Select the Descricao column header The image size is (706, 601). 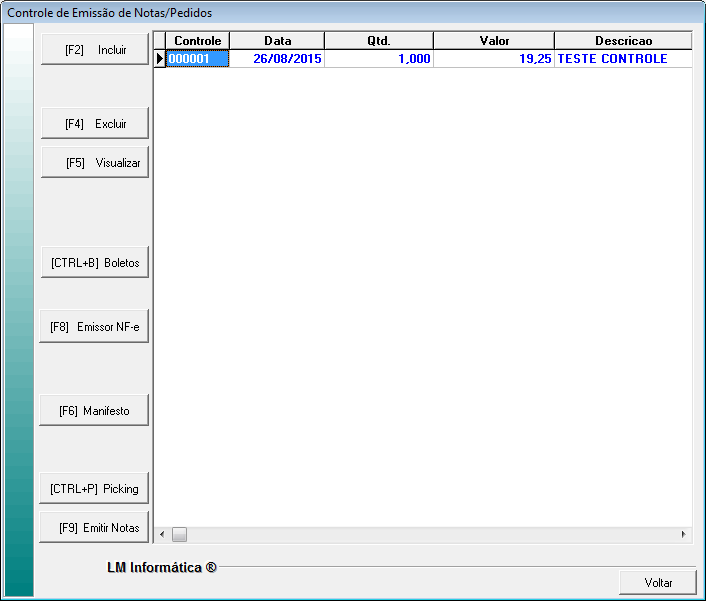(622, 41)
